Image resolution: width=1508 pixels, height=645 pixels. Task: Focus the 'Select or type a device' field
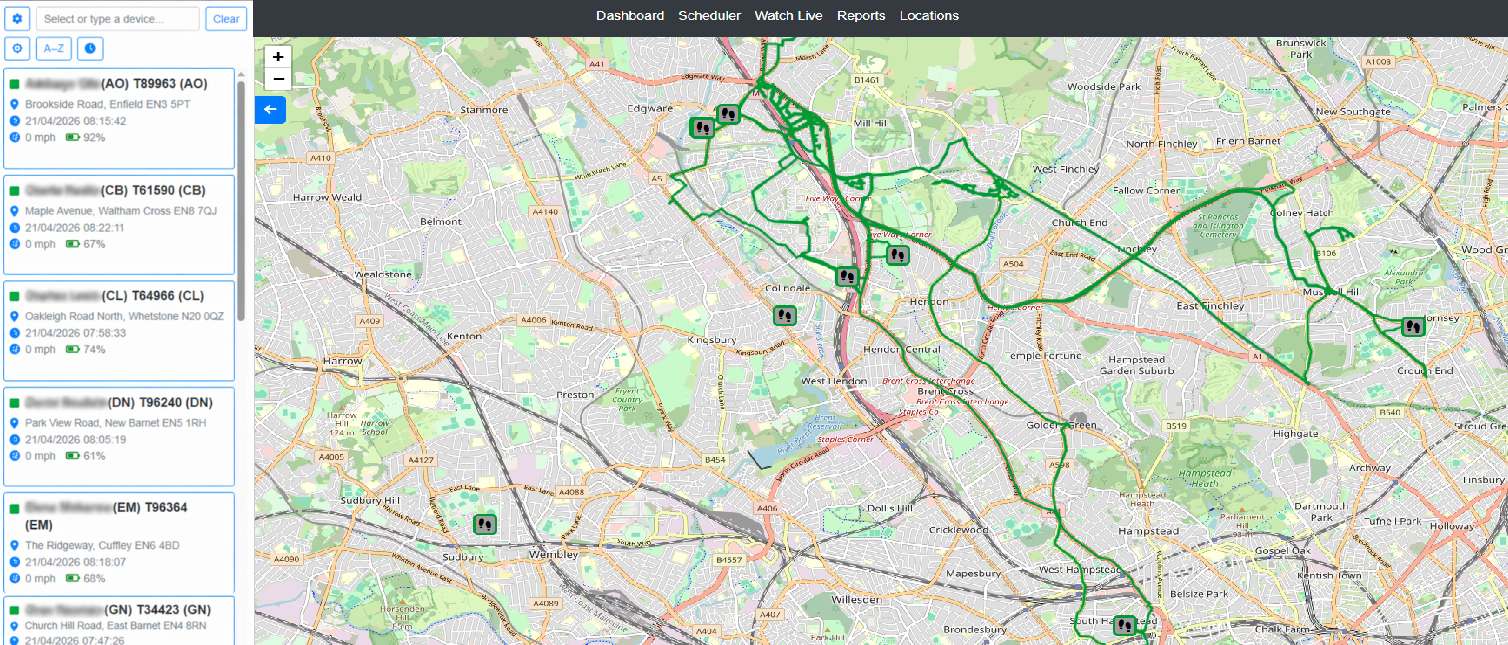click(118, 19)
